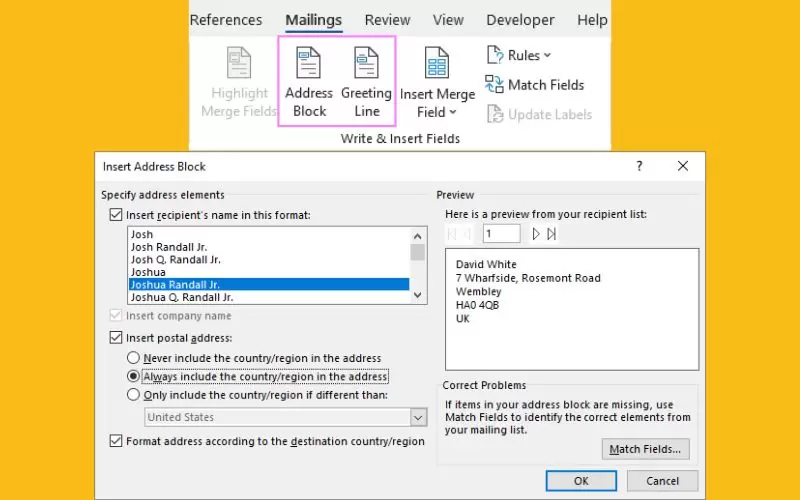Open Rules in the ribbon
The image size is (800, 500).
(519, 55)
